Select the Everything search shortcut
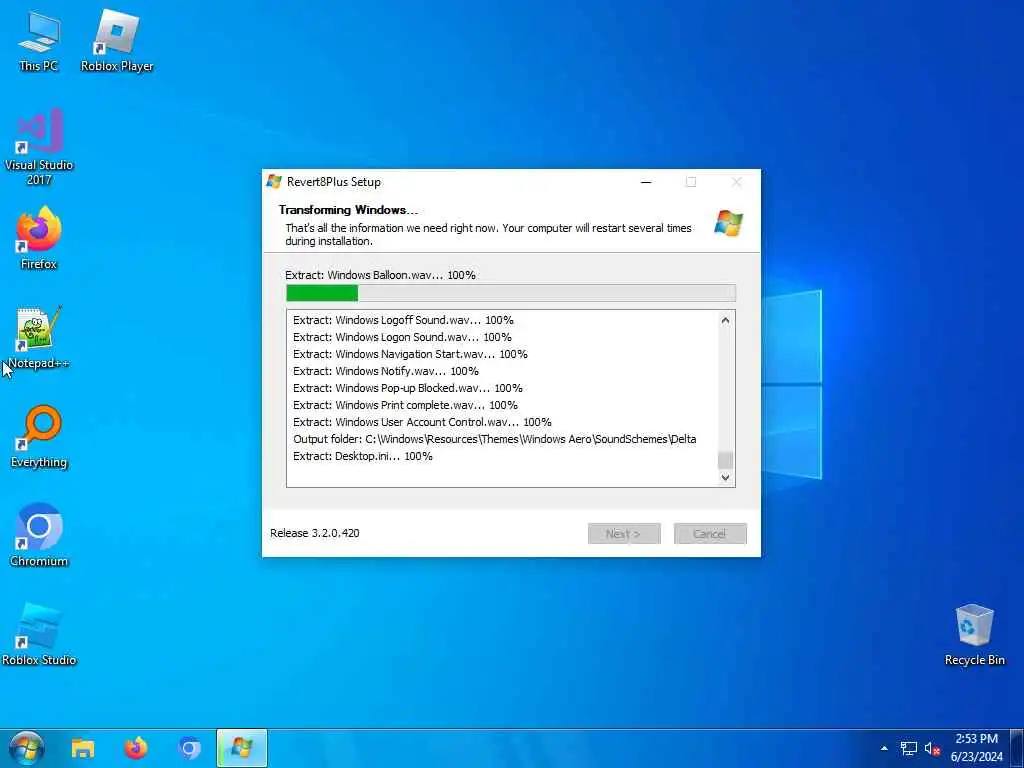The width and height of the screenshot is (1024, 768). click(x=39, y=436)
